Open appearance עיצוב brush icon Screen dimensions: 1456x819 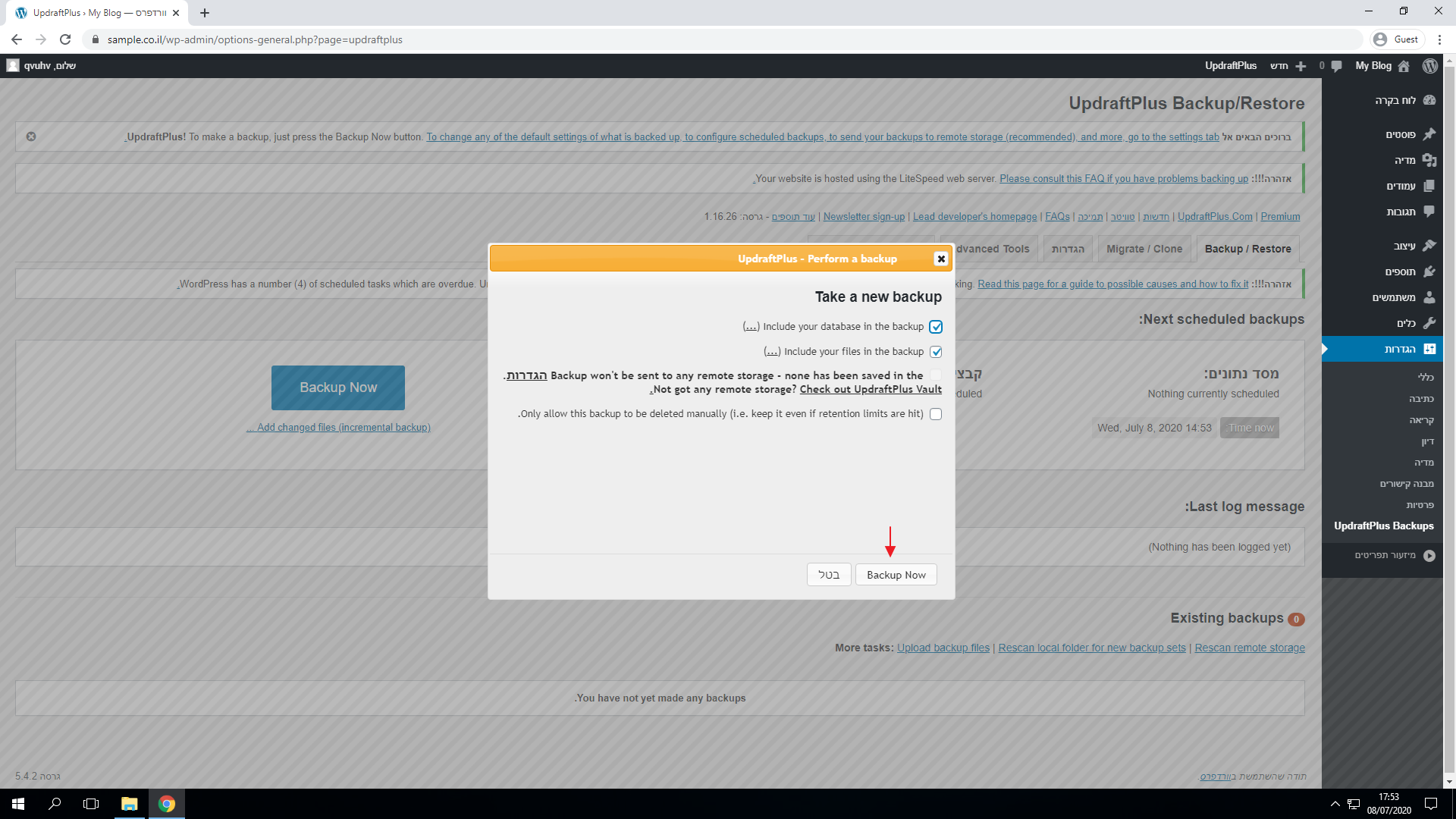tap(1429, 246)
